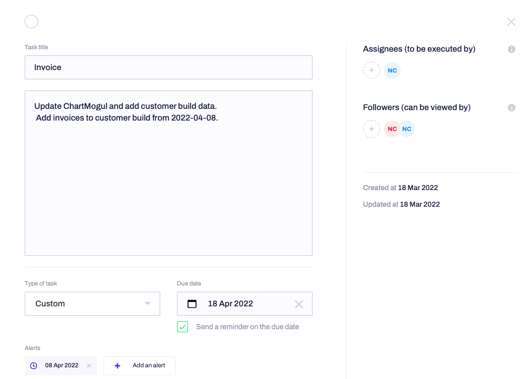Click the plus icon in Add an alert
This screenshot has height=379, width=524.
click(x=117, y=366)
